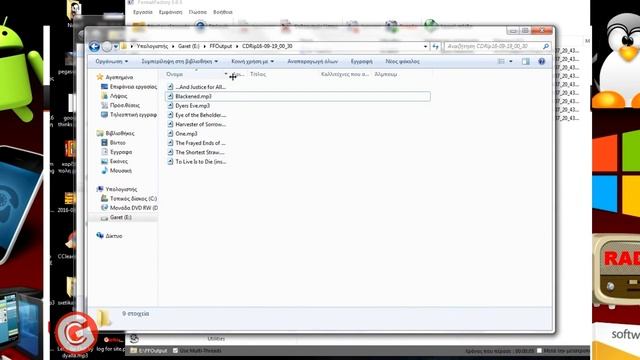Click audio file icon for One.mp3

(x=170, y=134)
